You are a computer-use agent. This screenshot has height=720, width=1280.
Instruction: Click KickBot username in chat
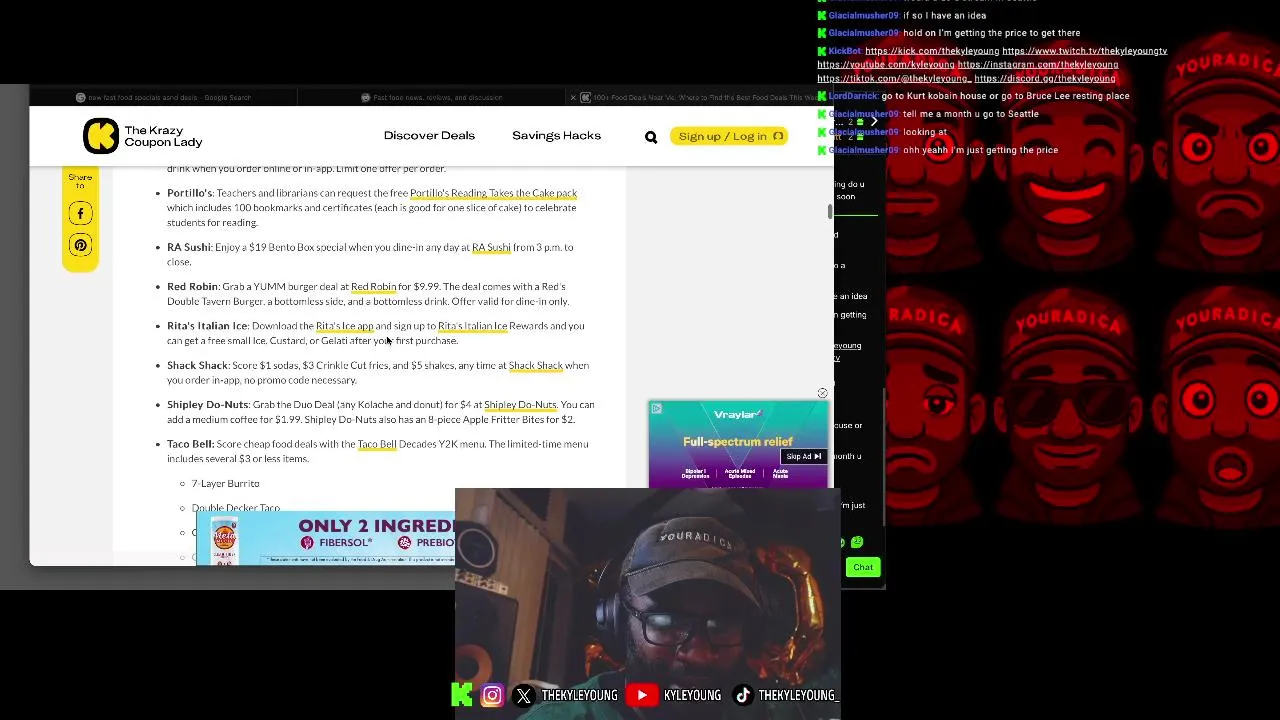point(845,51)
